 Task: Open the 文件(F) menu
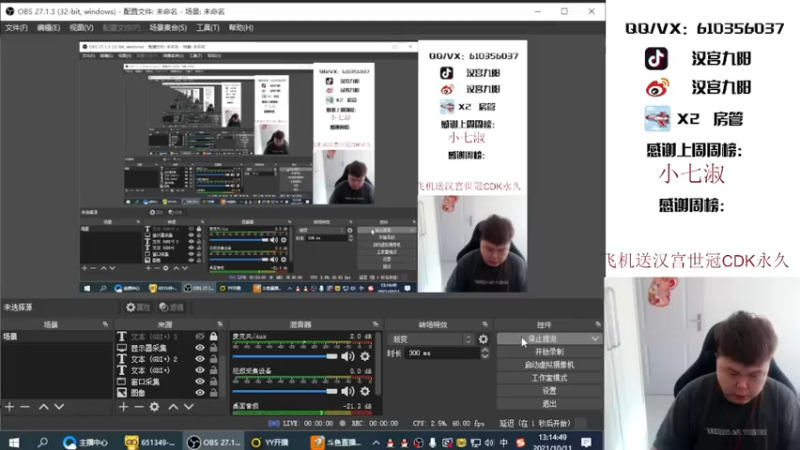pyautogui.click(x=16, y=28)
